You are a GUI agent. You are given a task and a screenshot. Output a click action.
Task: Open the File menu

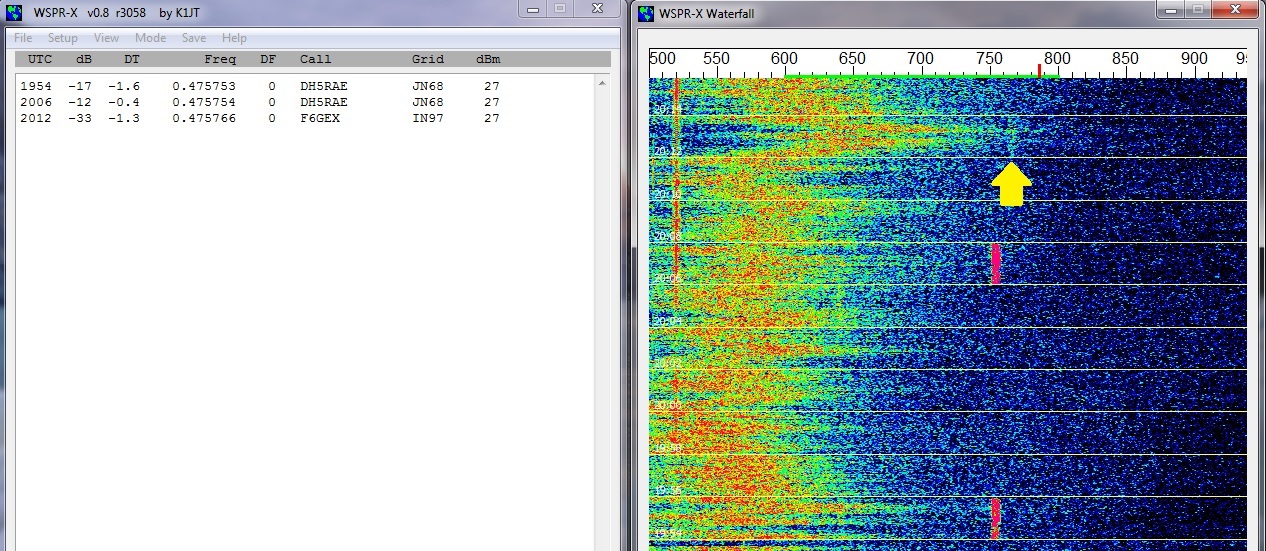click(23, 38)
